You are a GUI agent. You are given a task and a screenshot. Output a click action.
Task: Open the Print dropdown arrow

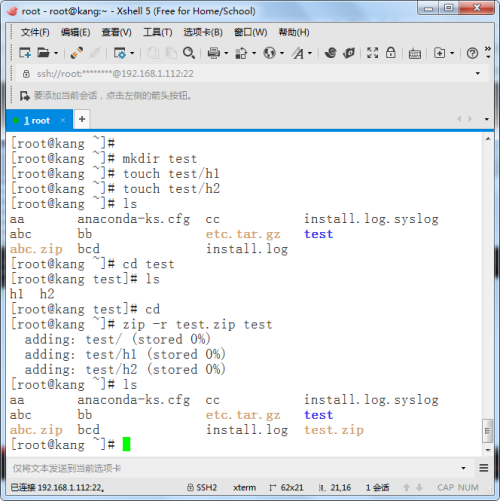click(226, 53)
